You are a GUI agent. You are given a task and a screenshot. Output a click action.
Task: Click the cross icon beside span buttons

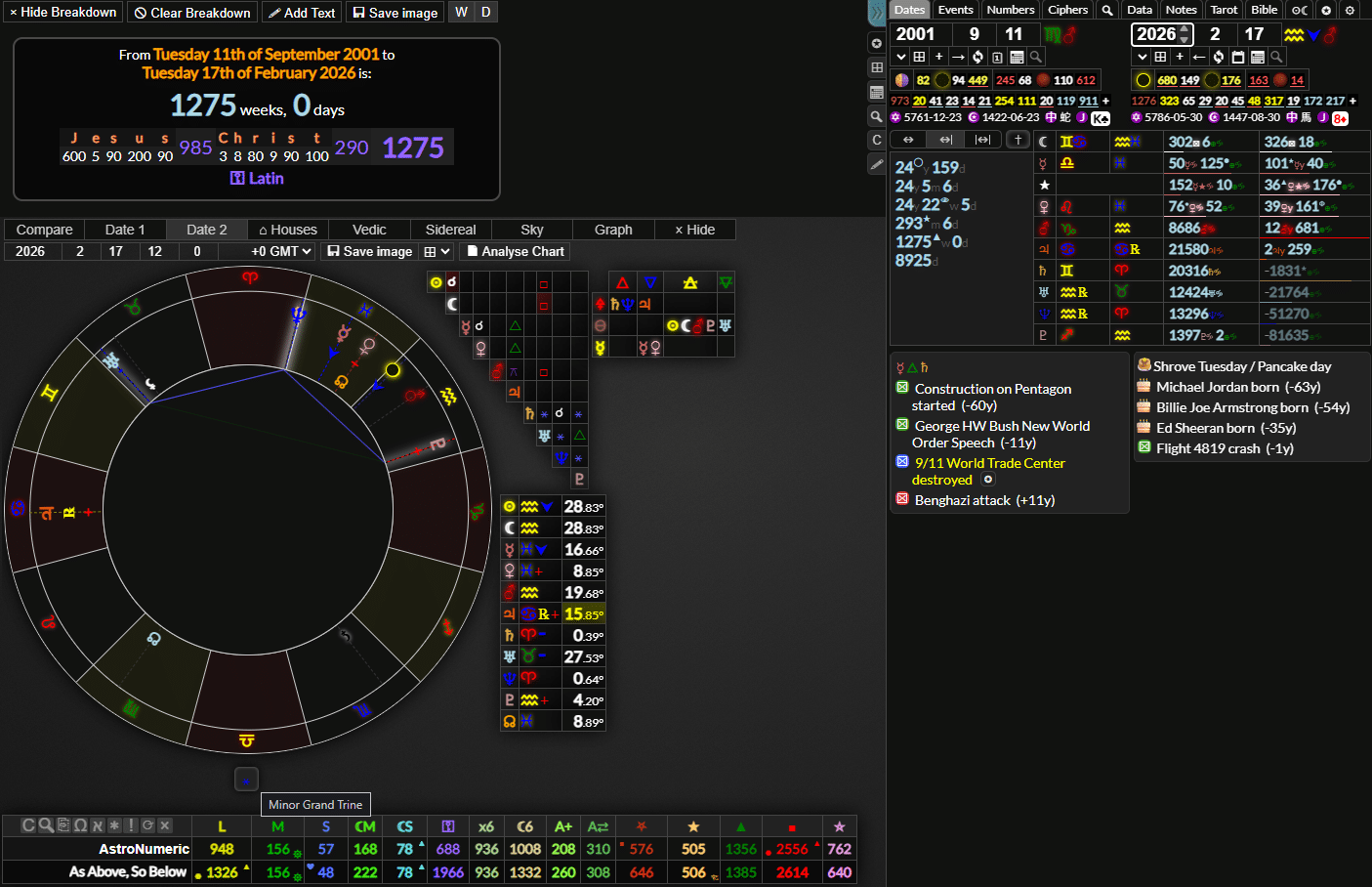[1018, 140]
